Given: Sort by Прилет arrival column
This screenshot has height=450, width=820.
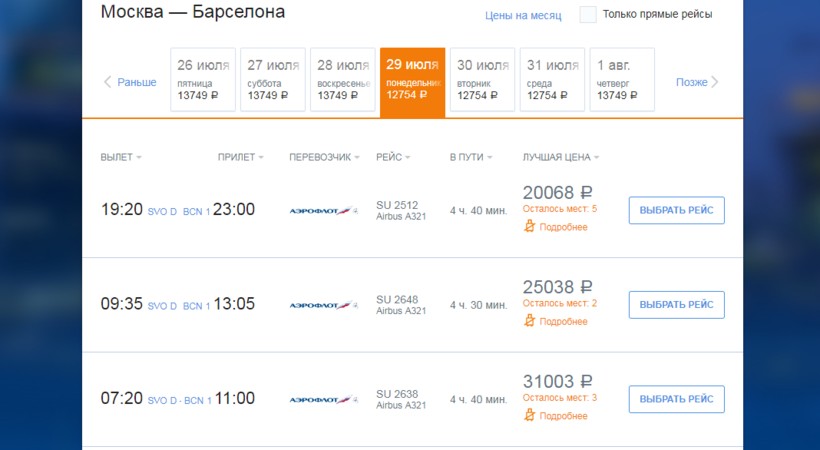Looking at the screenshot, I should (x=240, y=158).
